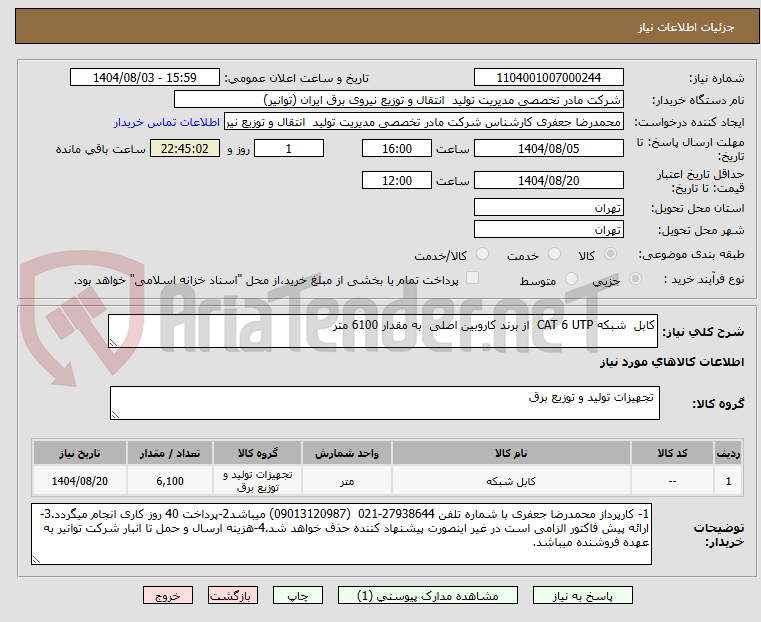Click the شهر محل تحویل field
The image size is (761, 622).
pyautogui.click(x=548, y=229)
